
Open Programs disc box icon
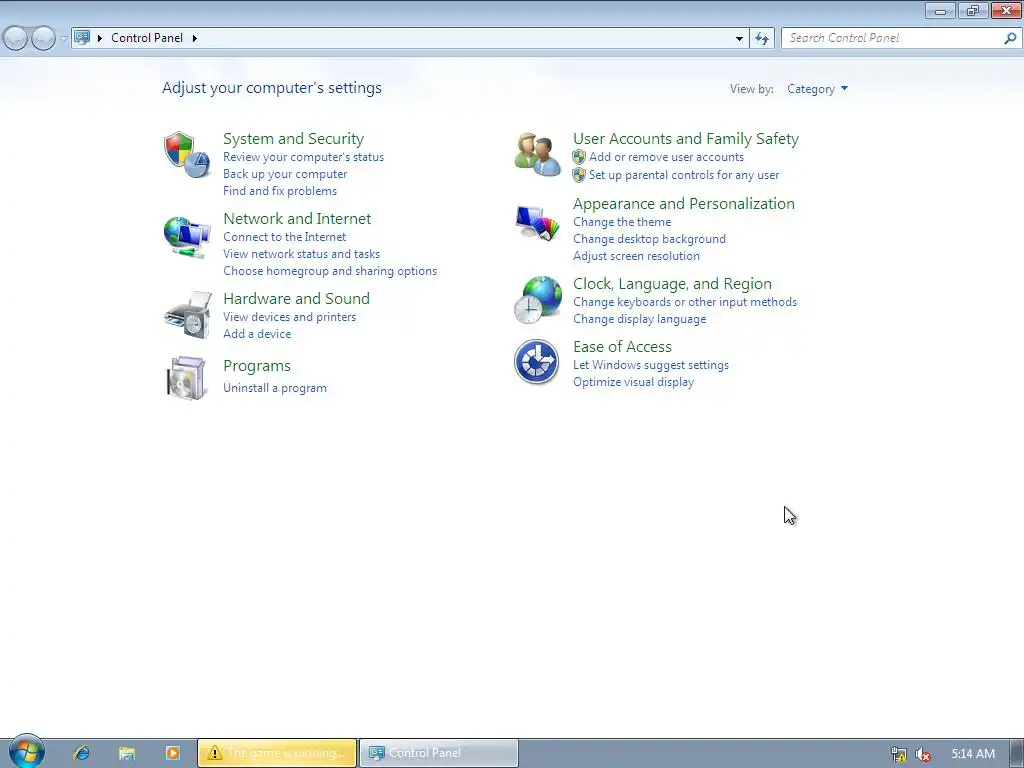pyautogui.click(x=186, y=377)
